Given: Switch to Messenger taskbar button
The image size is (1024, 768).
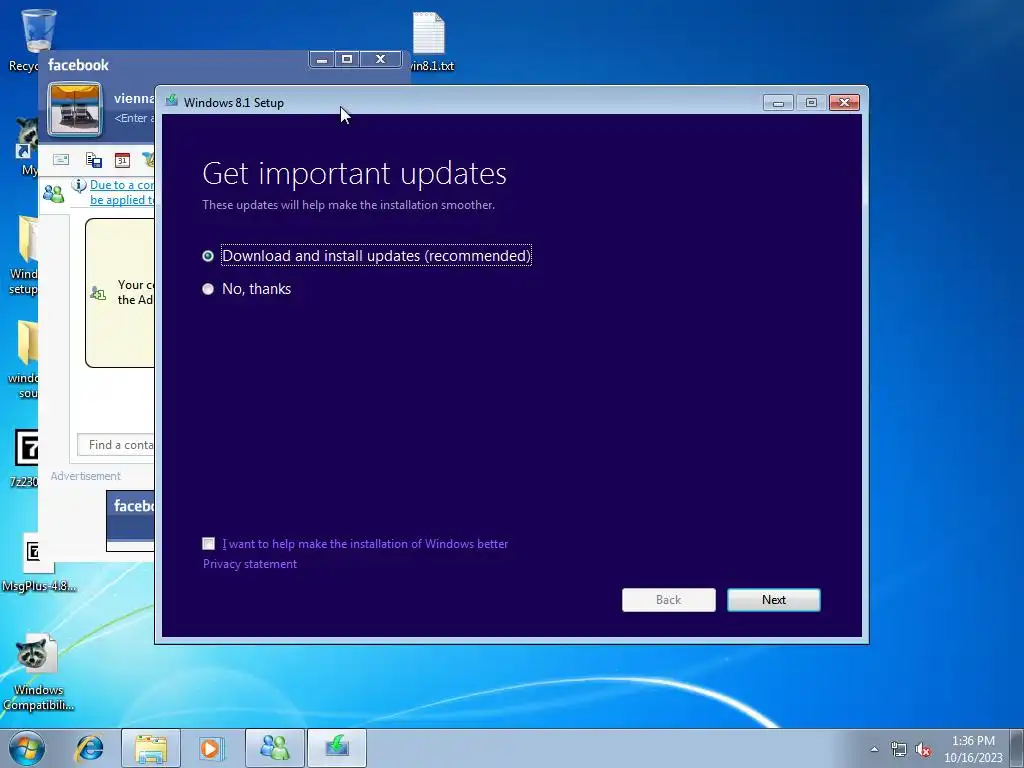Looking at the screenshot, I should click(x=274, y=748).
